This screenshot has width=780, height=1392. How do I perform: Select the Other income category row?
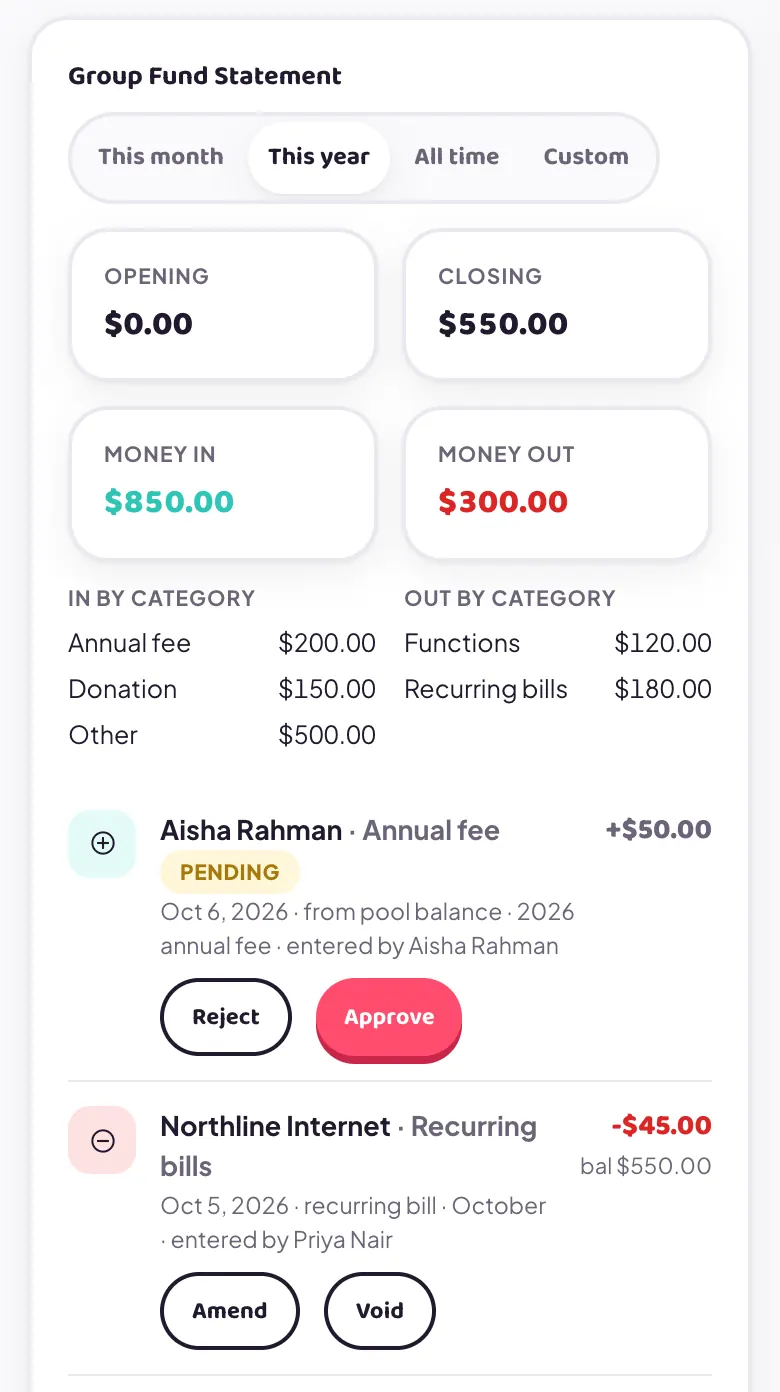click(x=222, y=735)
